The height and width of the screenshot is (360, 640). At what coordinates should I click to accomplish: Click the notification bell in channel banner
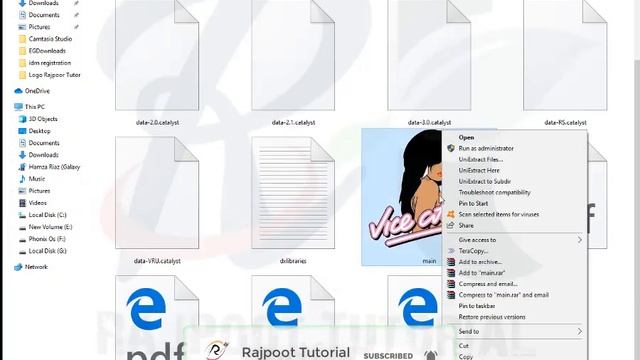[x=431, y=355]
